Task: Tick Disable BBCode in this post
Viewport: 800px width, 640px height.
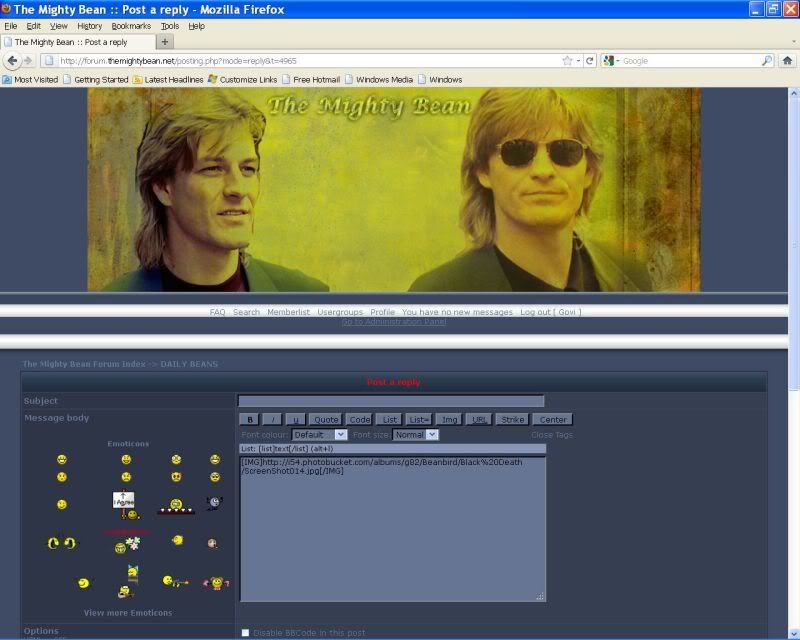Action: pos(245,633)
